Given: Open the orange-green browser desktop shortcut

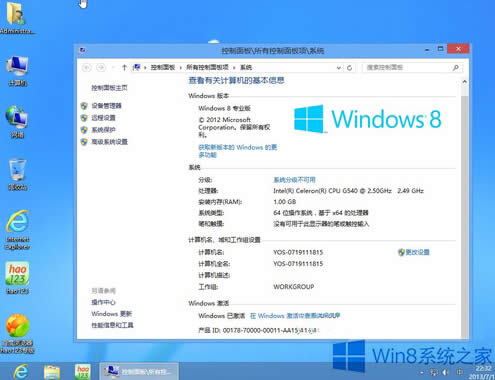Looking at the screenshot, I should coord(17,333).
